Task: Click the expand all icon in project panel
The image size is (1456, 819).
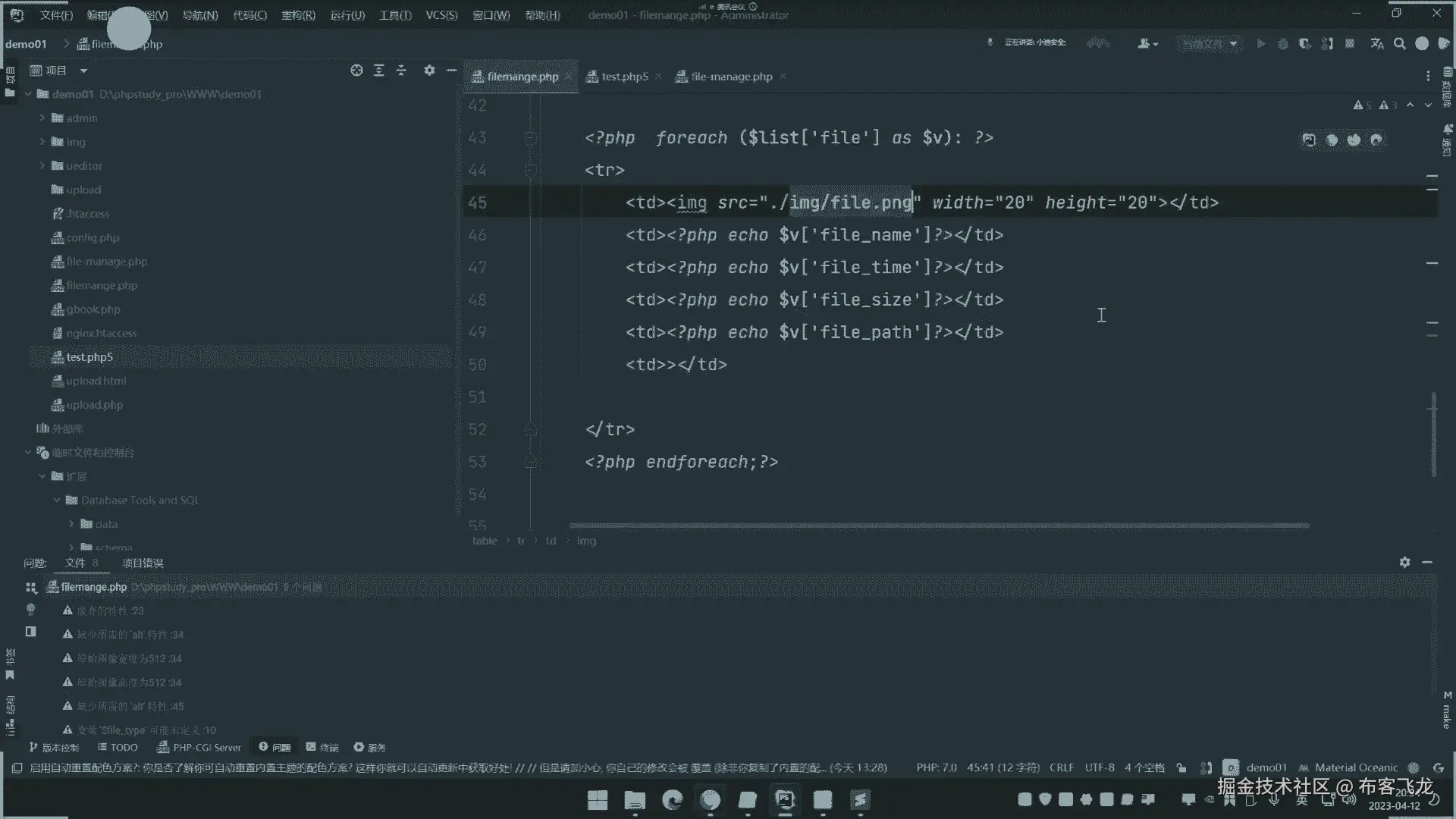Action: [379, 71]
